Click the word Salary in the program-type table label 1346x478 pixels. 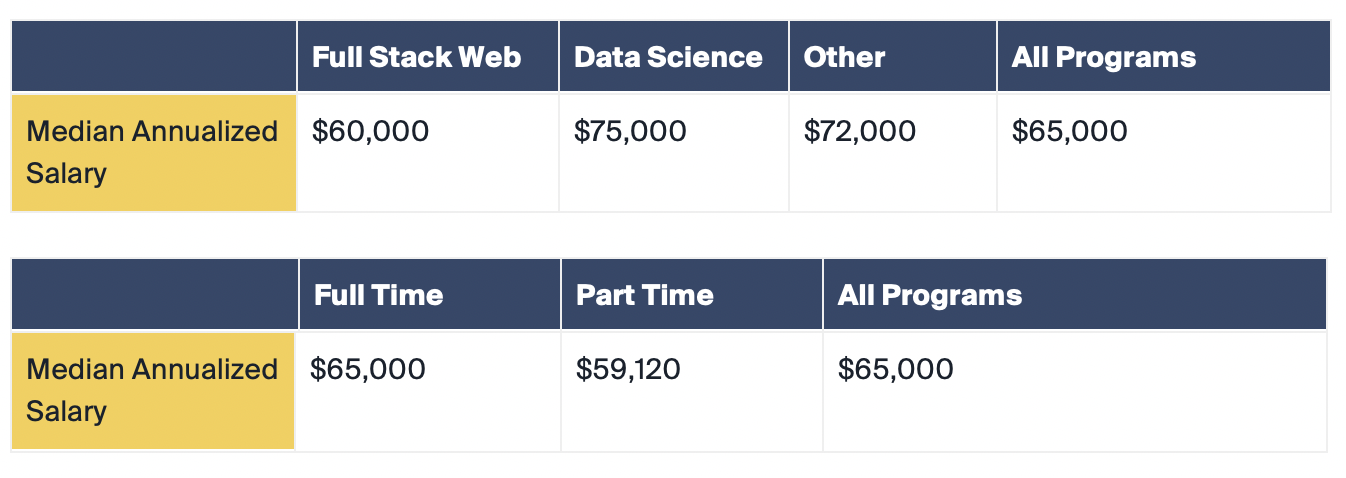[66, 173]
